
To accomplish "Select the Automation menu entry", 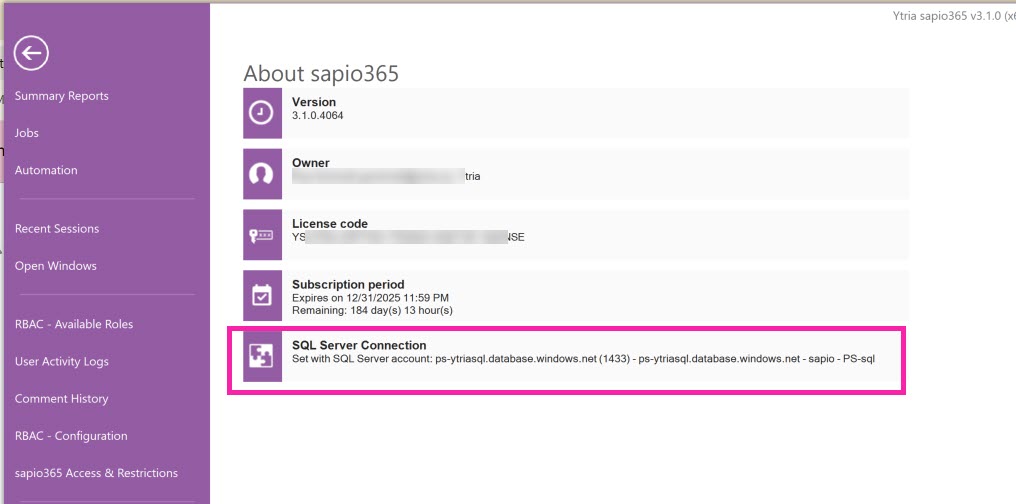I will 46,170.
